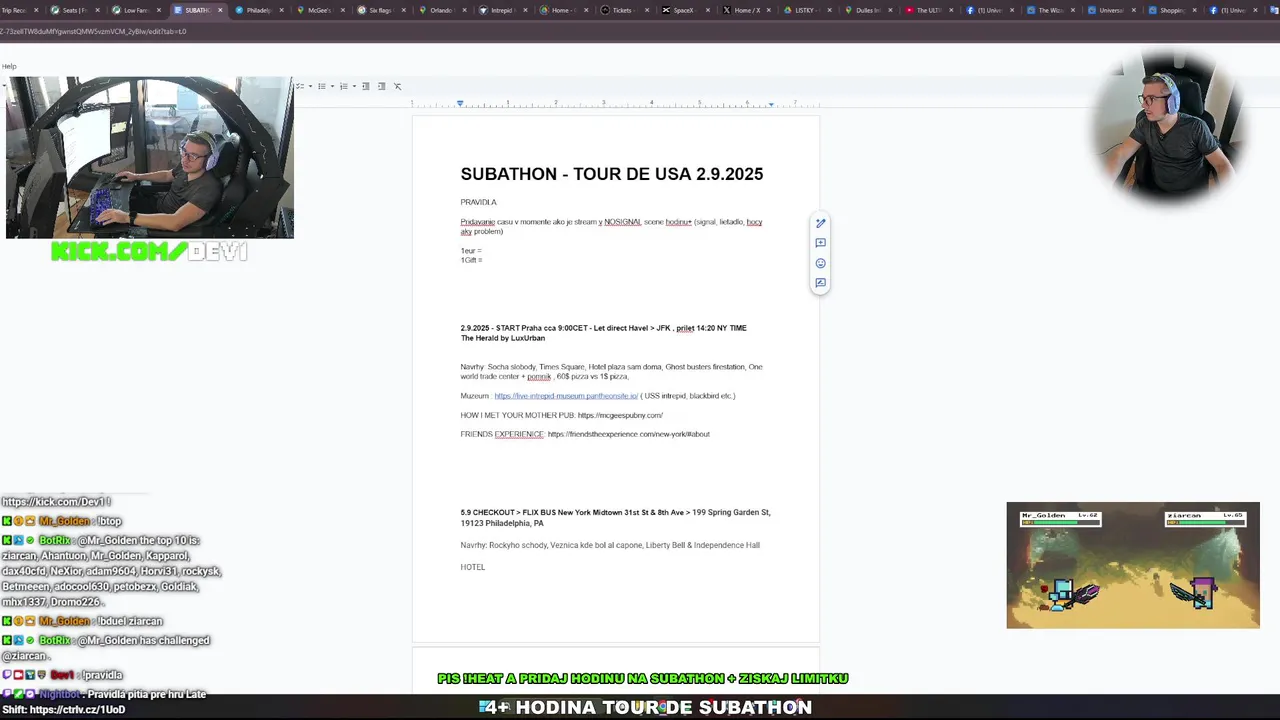Click the '5.9 CHECKOUT > FLIX BUS' line
The image size is (1280, 720).
coord(615,517)
